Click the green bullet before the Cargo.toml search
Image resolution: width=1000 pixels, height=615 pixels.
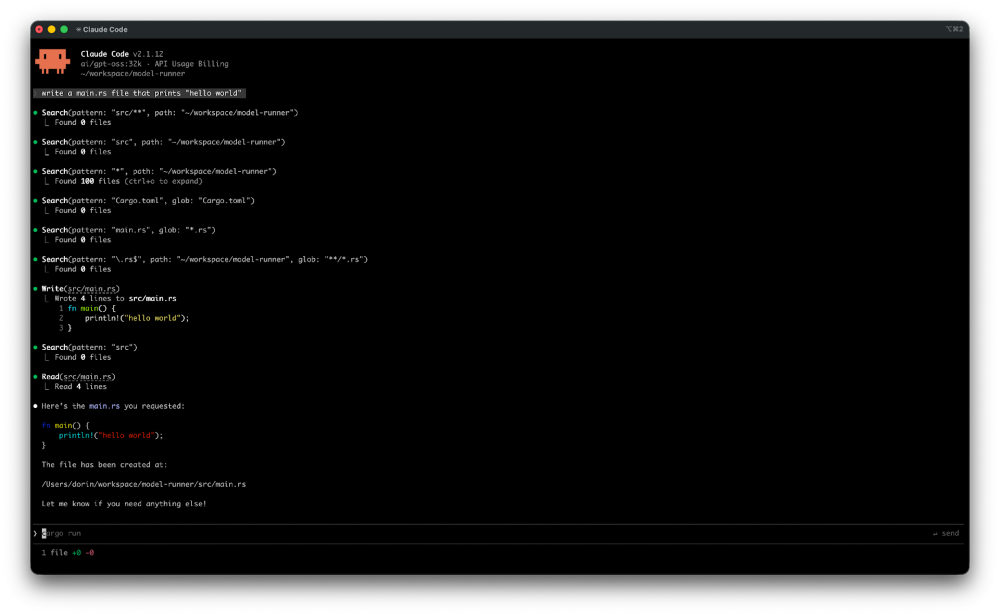point(35,201)
